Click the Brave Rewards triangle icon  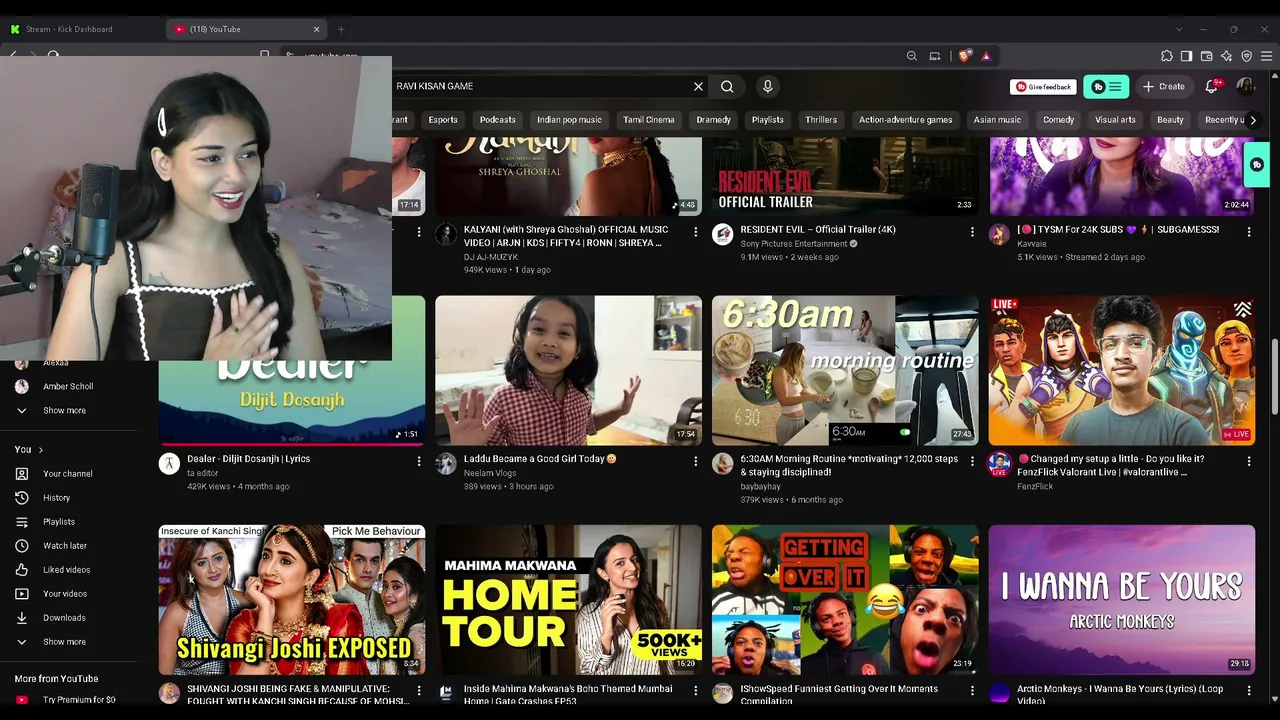986,56
